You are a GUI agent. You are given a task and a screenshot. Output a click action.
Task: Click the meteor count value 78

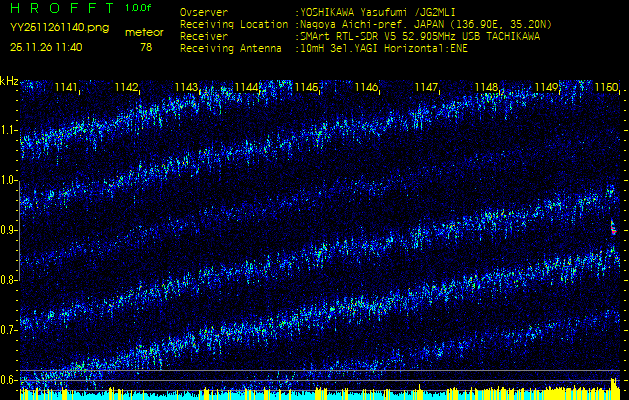[x=146, y=47]
